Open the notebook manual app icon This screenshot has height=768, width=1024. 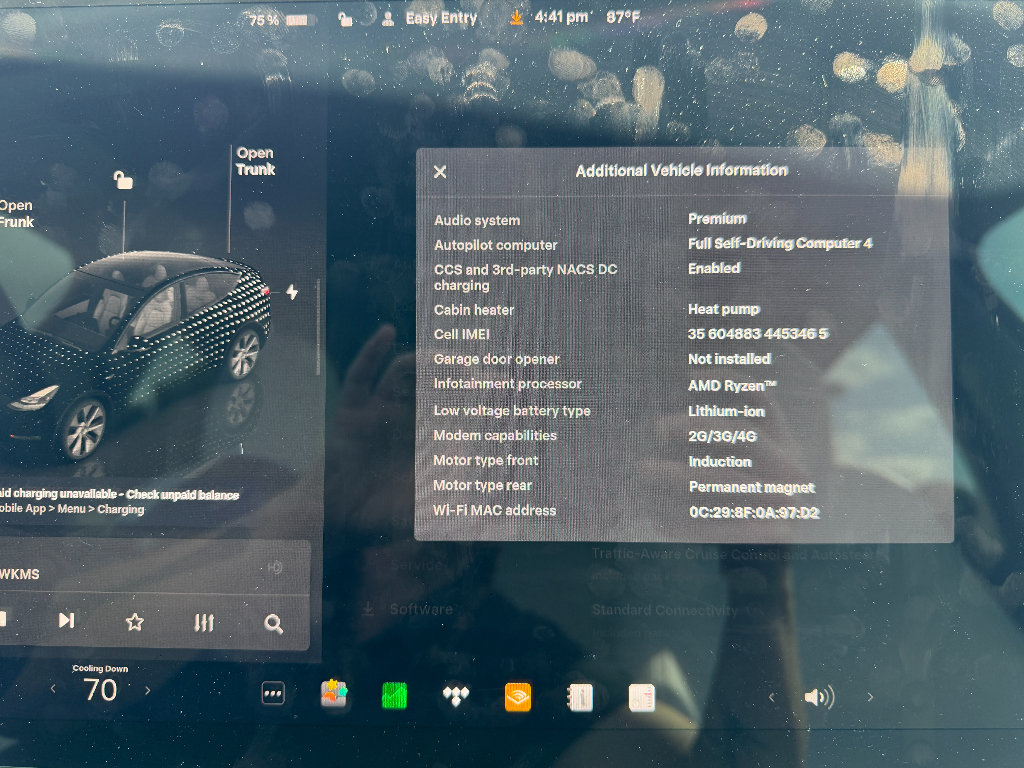pyautogui.click(x=579, y=698)
